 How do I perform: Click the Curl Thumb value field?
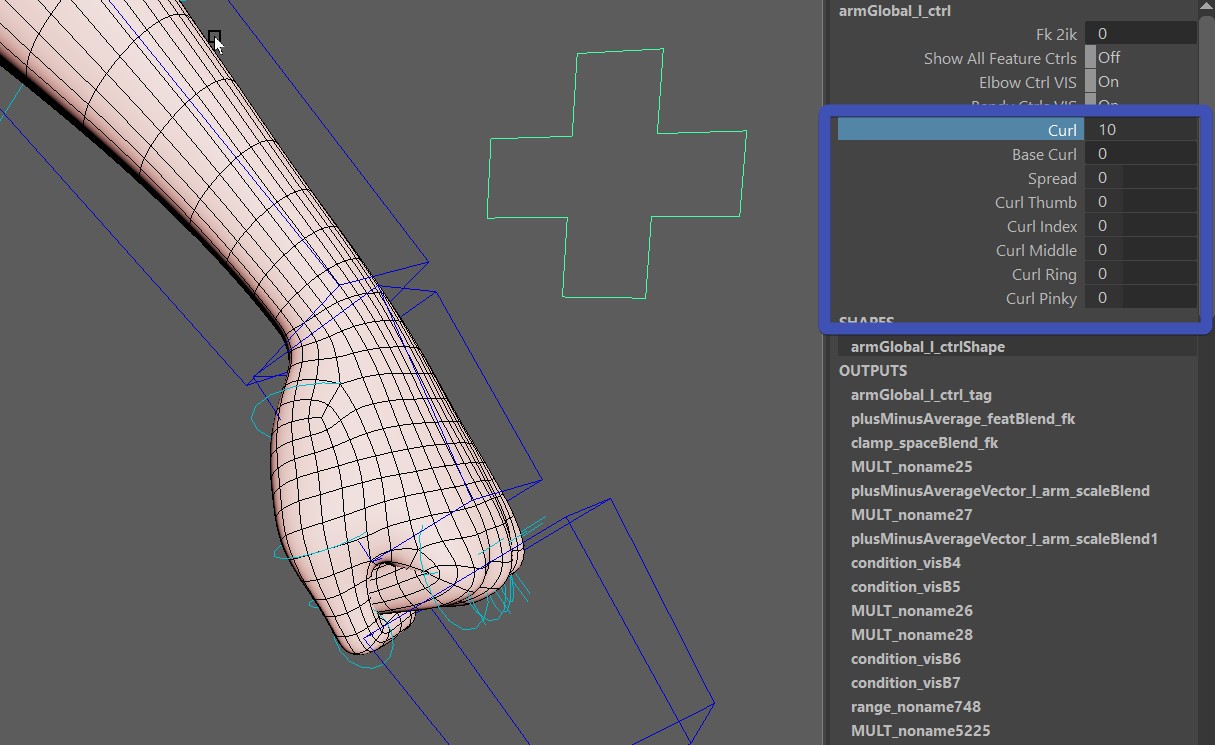tap(1141, 202)
